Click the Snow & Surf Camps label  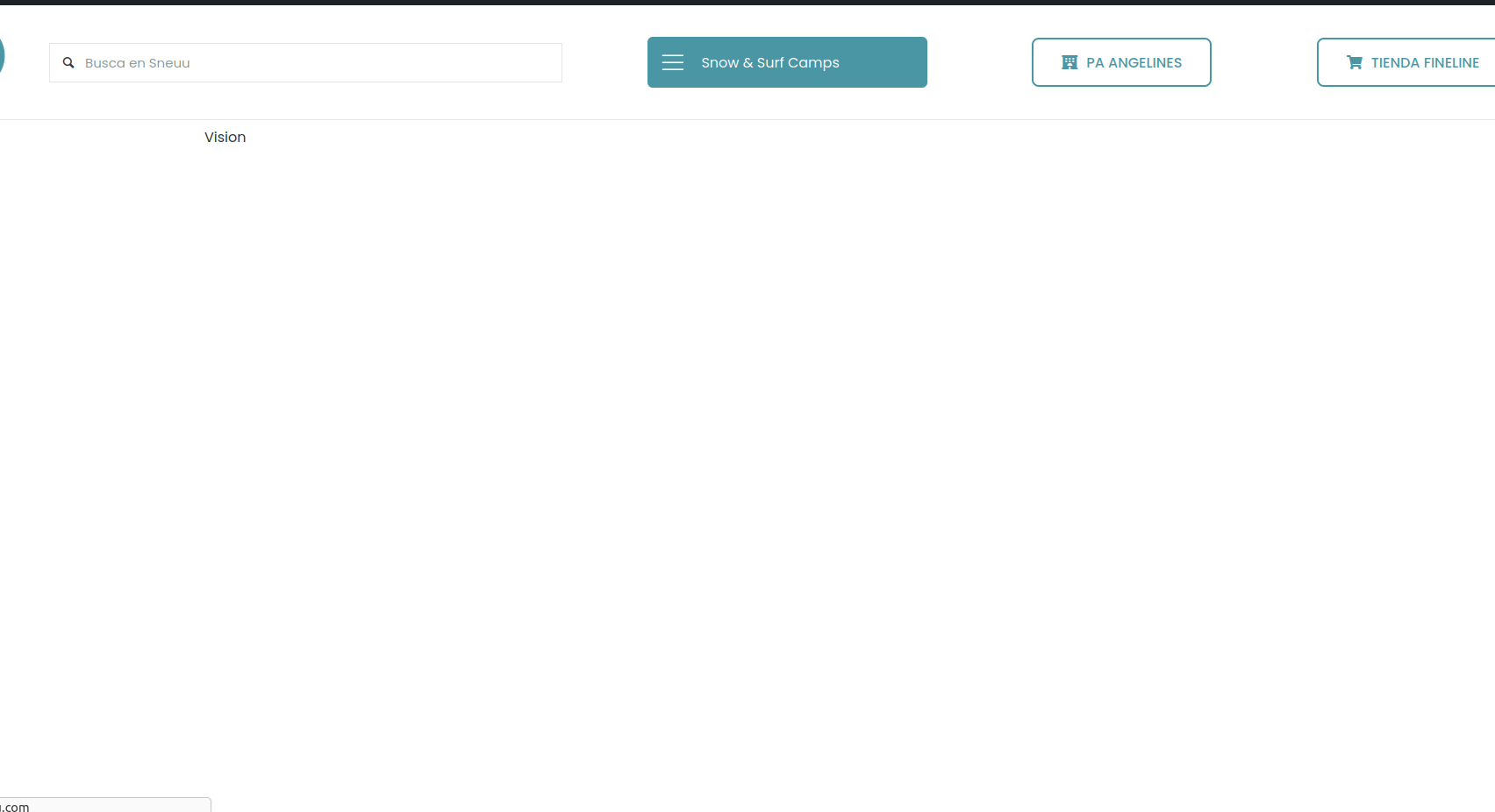click(x=770, y=62)
